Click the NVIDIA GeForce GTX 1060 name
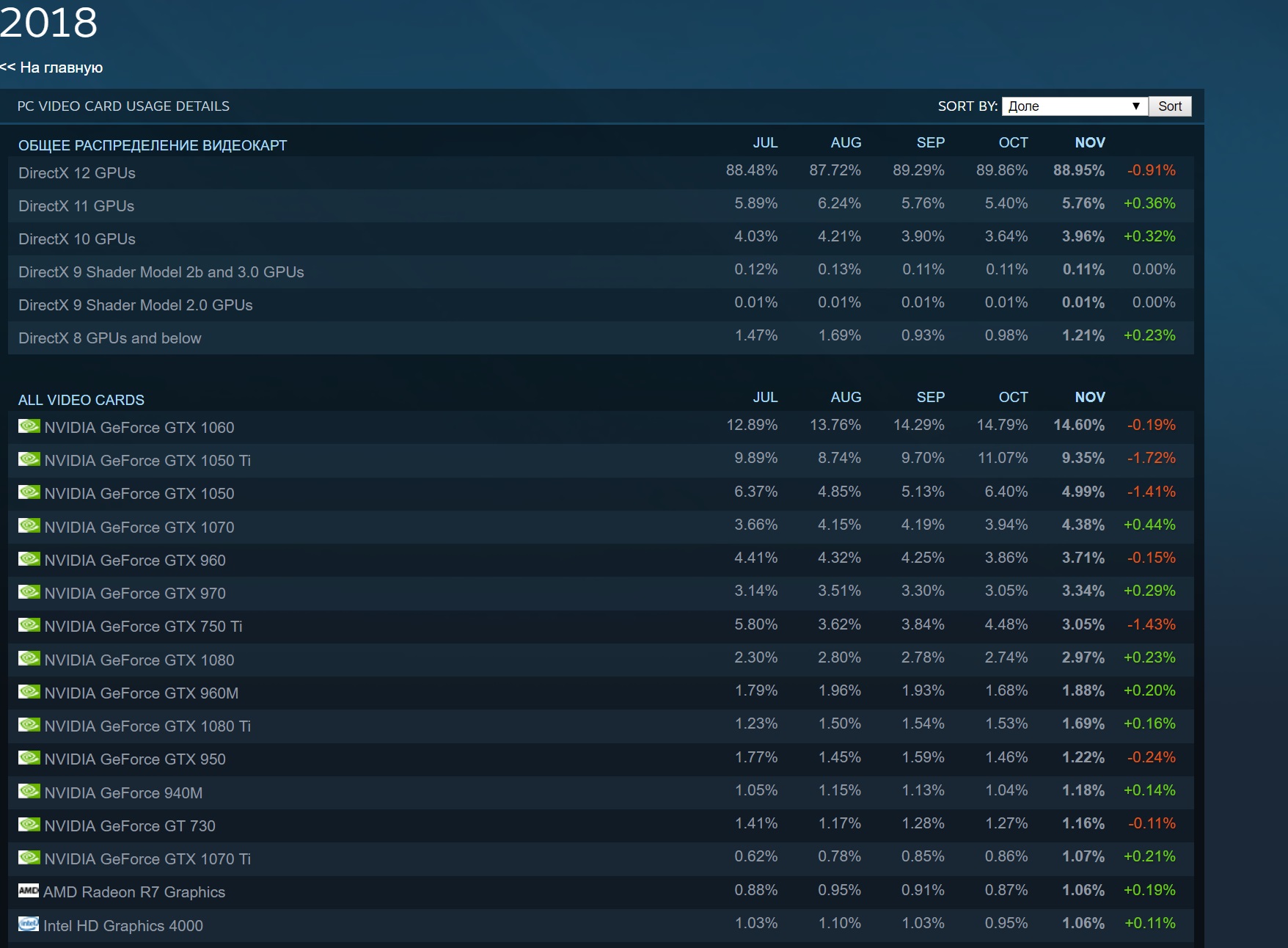Screen dimensions: 1288x948 (139, 428)
